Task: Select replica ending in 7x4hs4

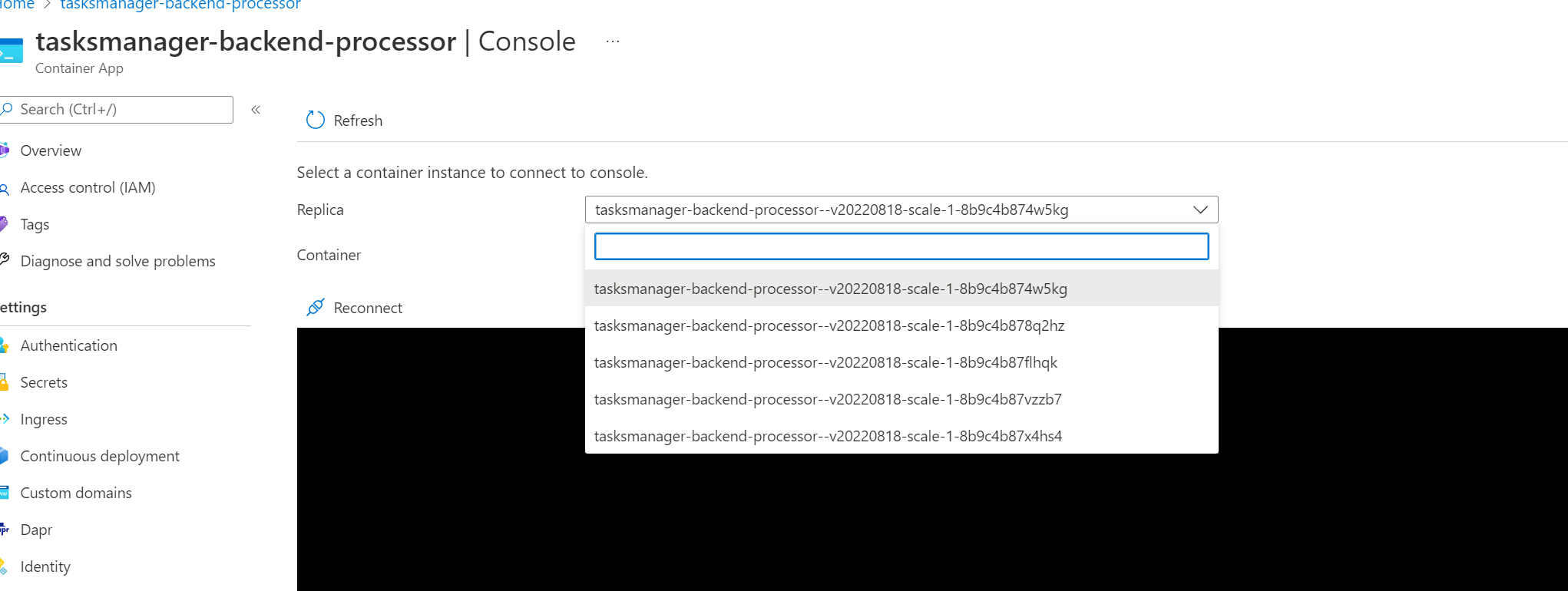Action: [828, 436]
